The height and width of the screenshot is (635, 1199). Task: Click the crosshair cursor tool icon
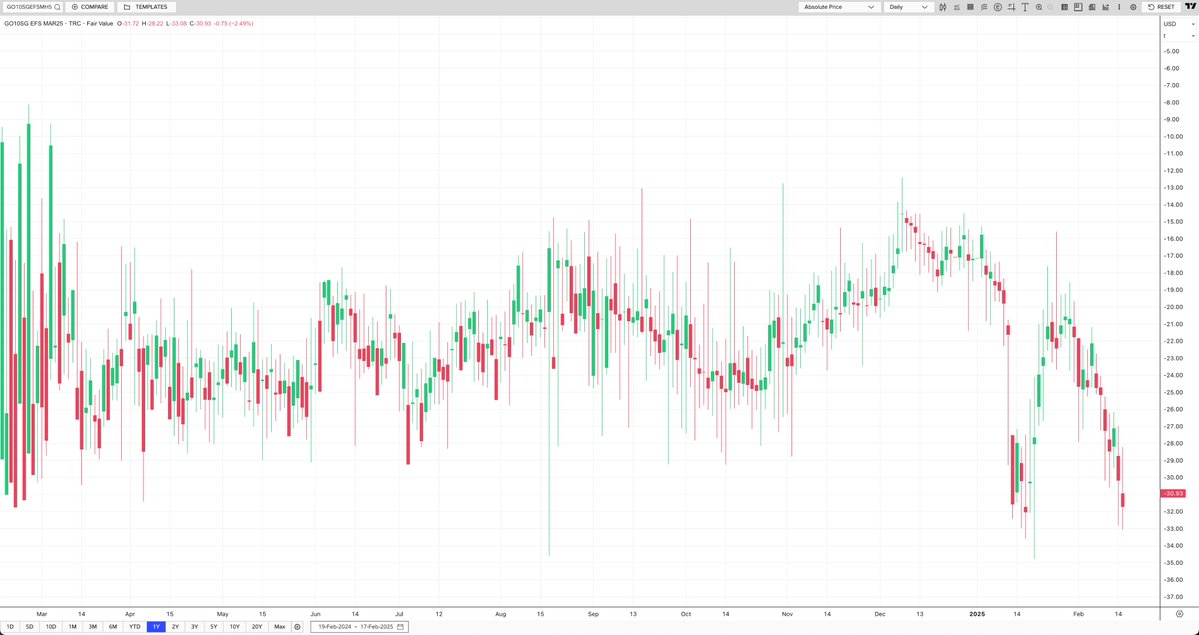pyautogui.click(x=1011, y=7)
